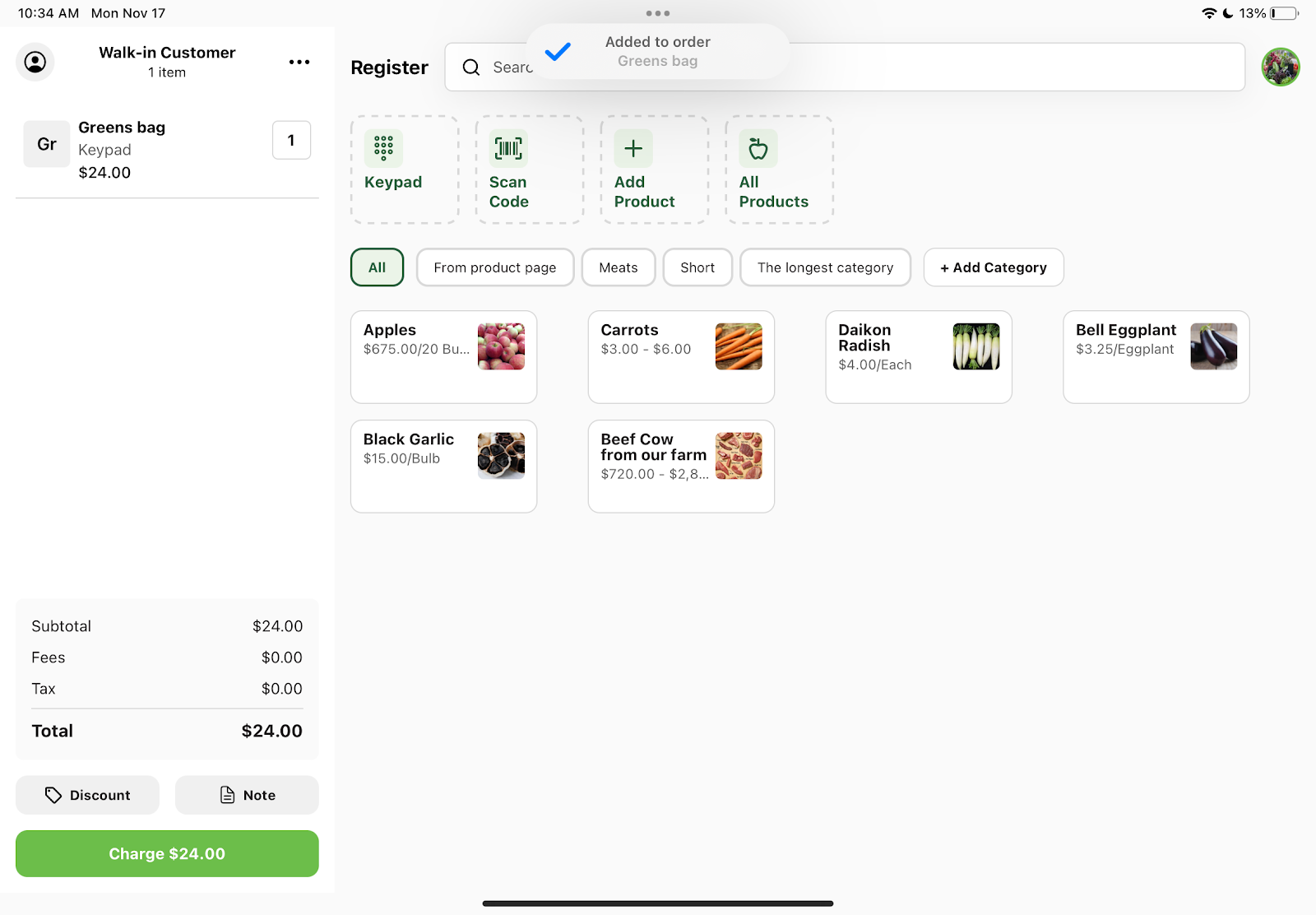Viewport: 1316px width, 915px height.
Task: Open the customer three-dot options menu
Action: coord(299,63)
